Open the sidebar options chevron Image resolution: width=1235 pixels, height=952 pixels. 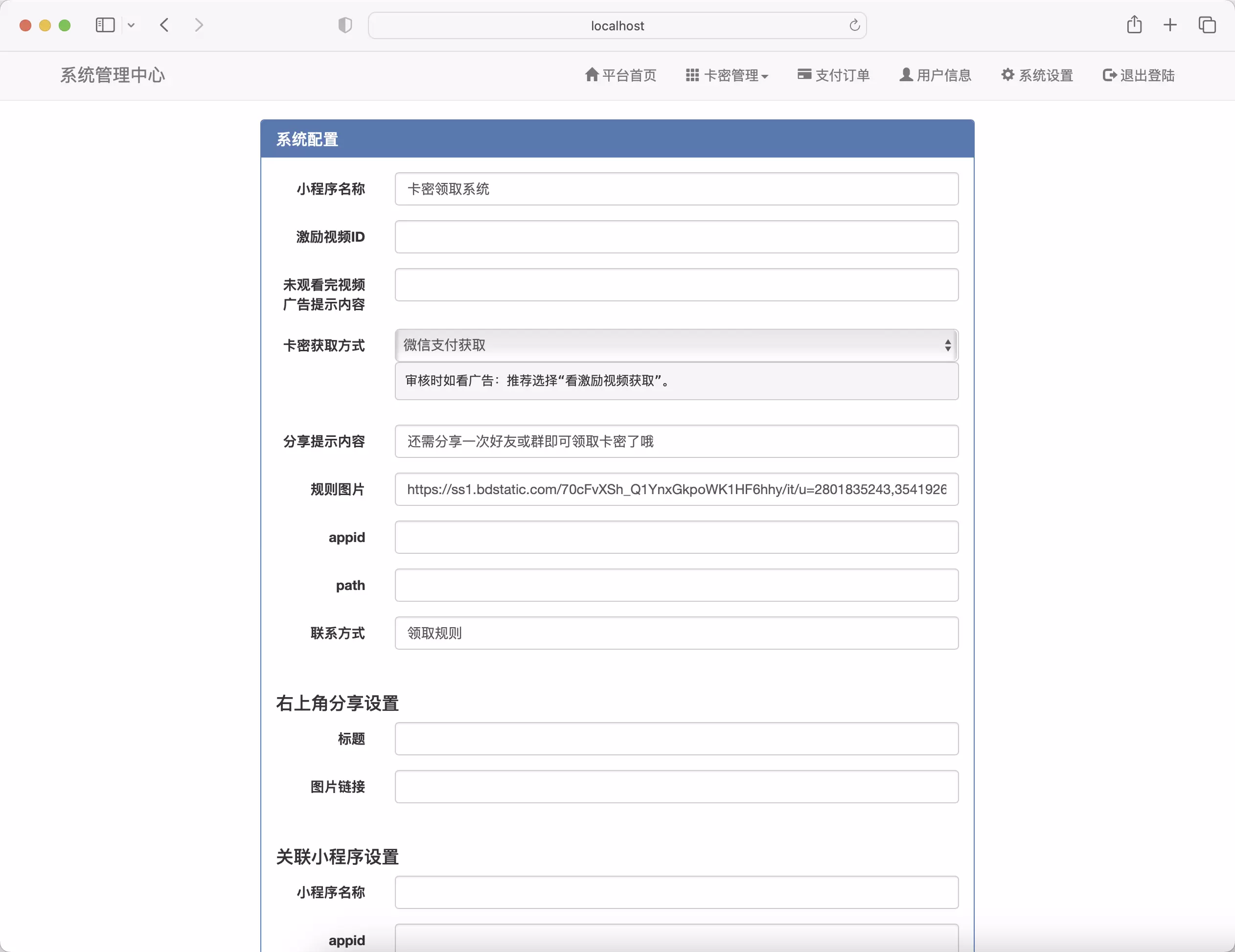131,25
